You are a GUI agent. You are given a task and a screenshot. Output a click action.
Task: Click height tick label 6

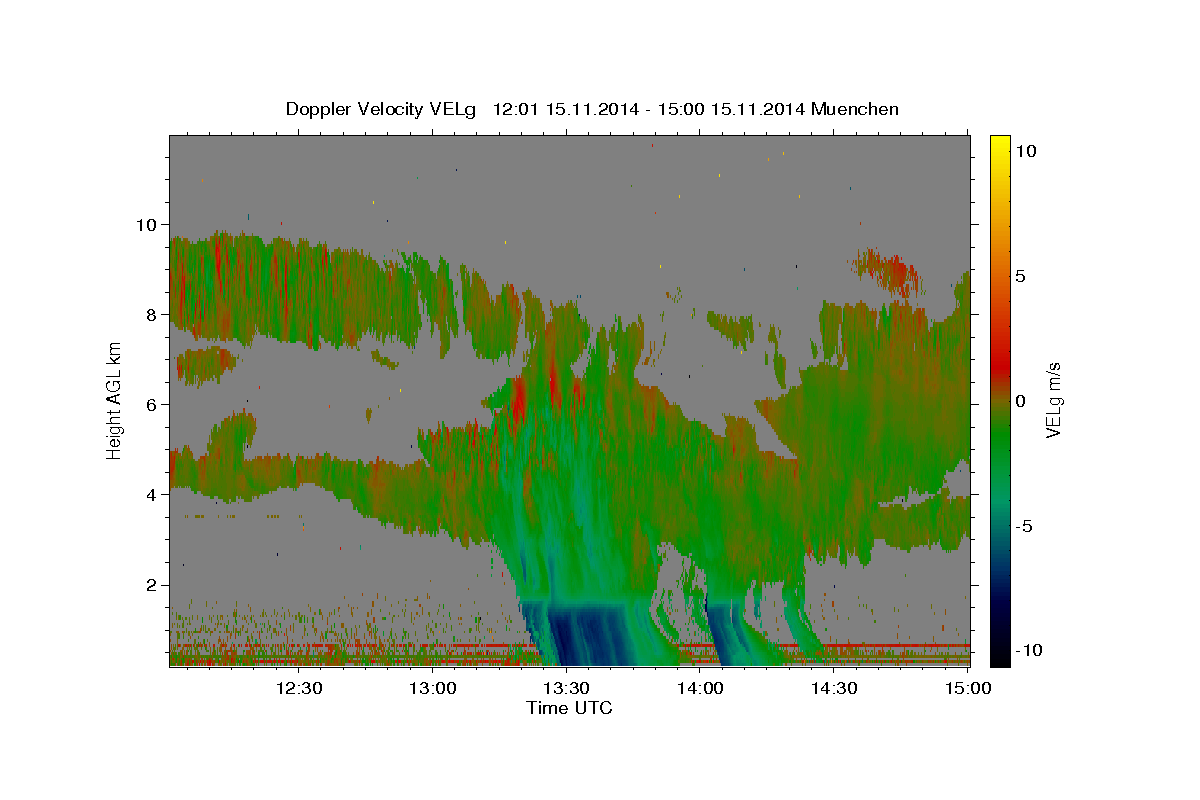click(153, 404)
